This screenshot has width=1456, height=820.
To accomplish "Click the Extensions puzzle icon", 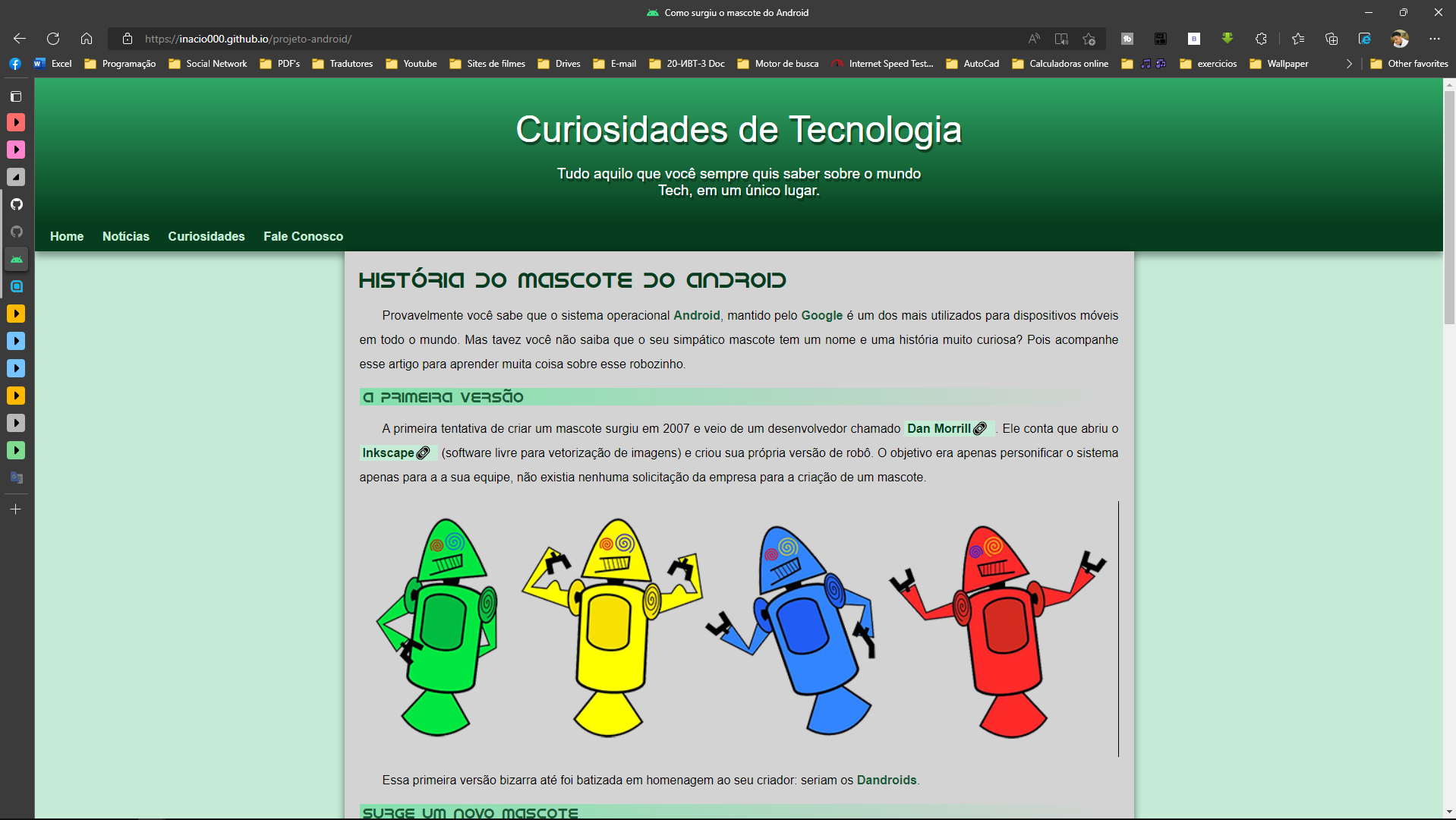I will (x=1260, y=39).
